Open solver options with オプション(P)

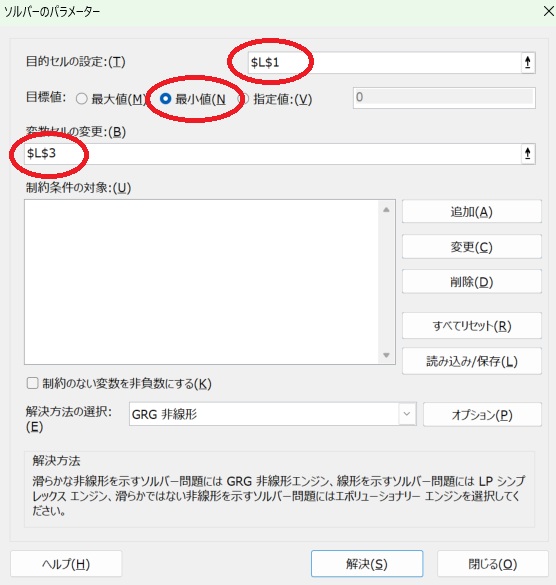click(482, 414)
